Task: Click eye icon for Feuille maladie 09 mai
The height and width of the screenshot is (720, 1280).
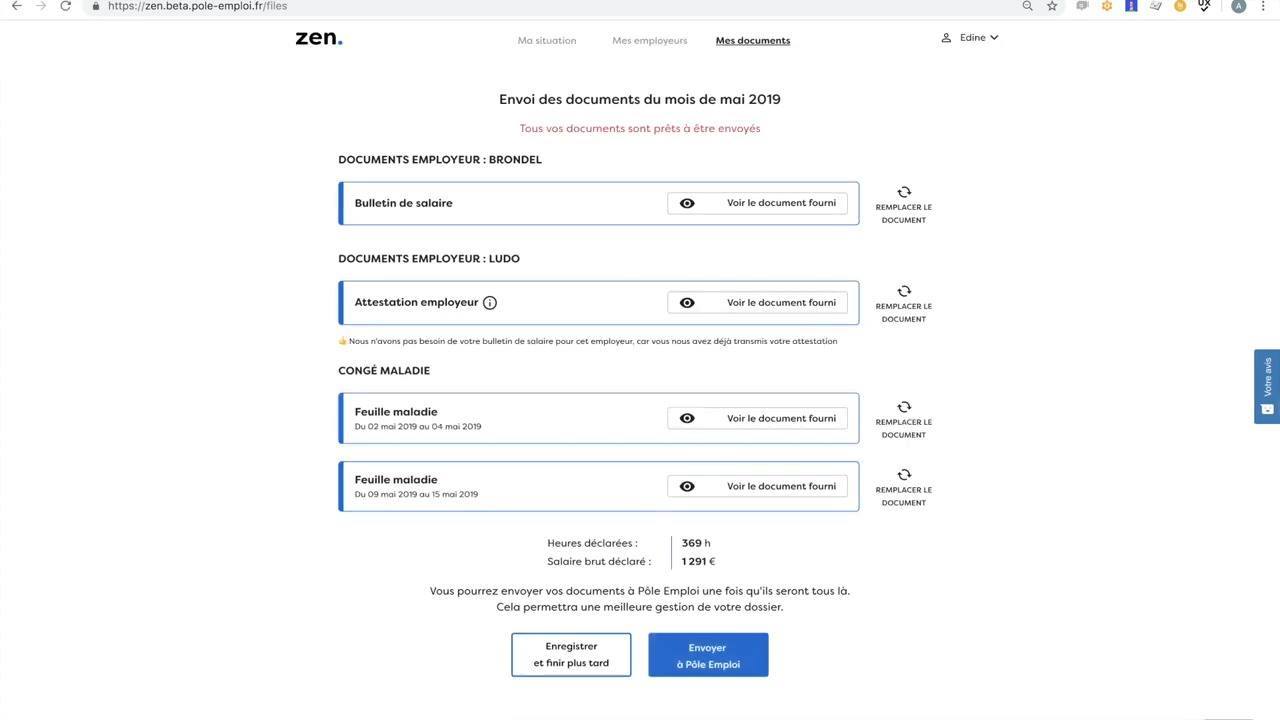Action: pyautogui.click(x=687, y=487)
